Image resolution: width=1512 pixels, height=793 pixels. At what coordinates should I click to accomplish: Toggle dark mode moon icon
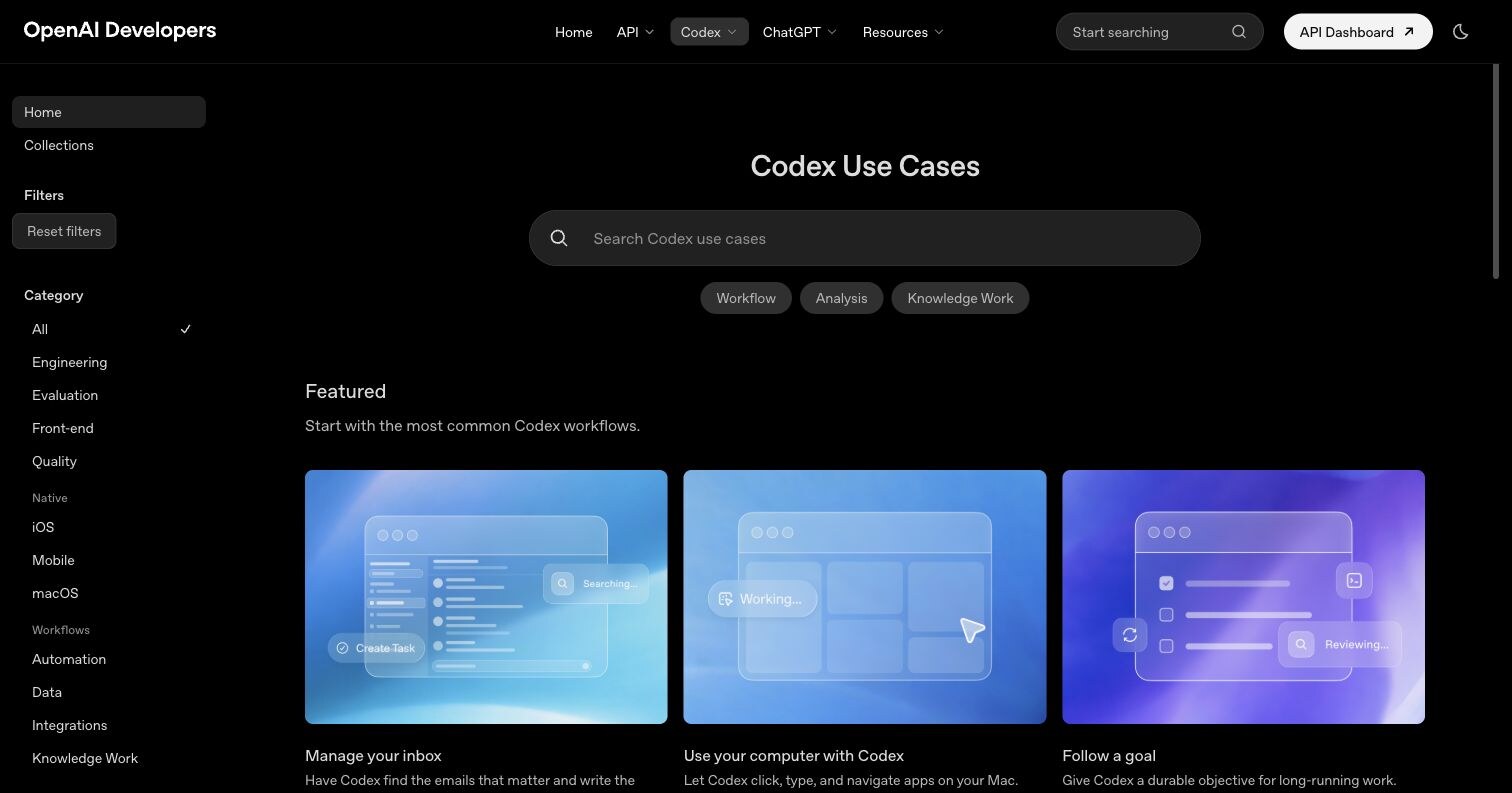click(1461, 32)
